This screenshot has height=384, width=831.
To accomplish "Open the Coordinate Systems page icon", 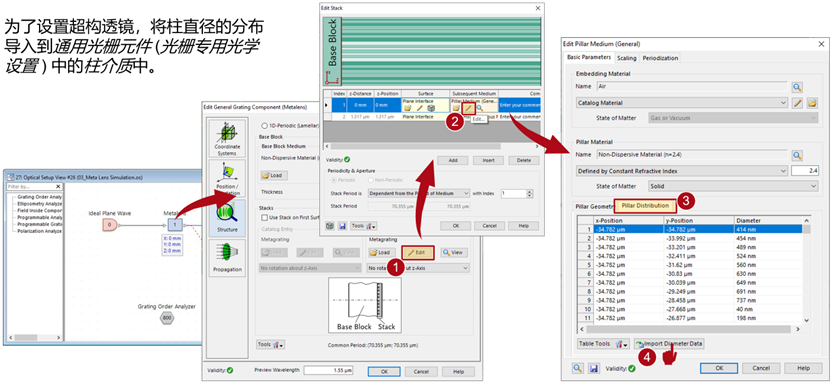I will click(x=226, y=138).
